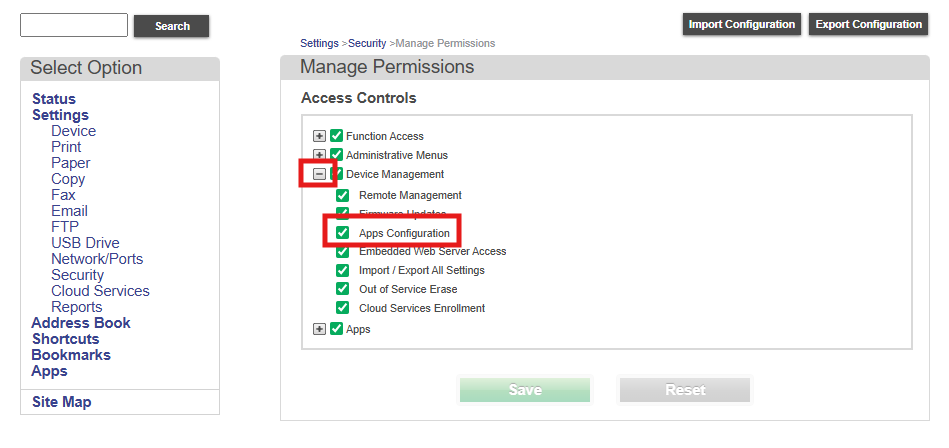The height and width of the screenshot is (448, 949).
Task: Expand the Function Access tree node
Action: click(x=320, y=136)
